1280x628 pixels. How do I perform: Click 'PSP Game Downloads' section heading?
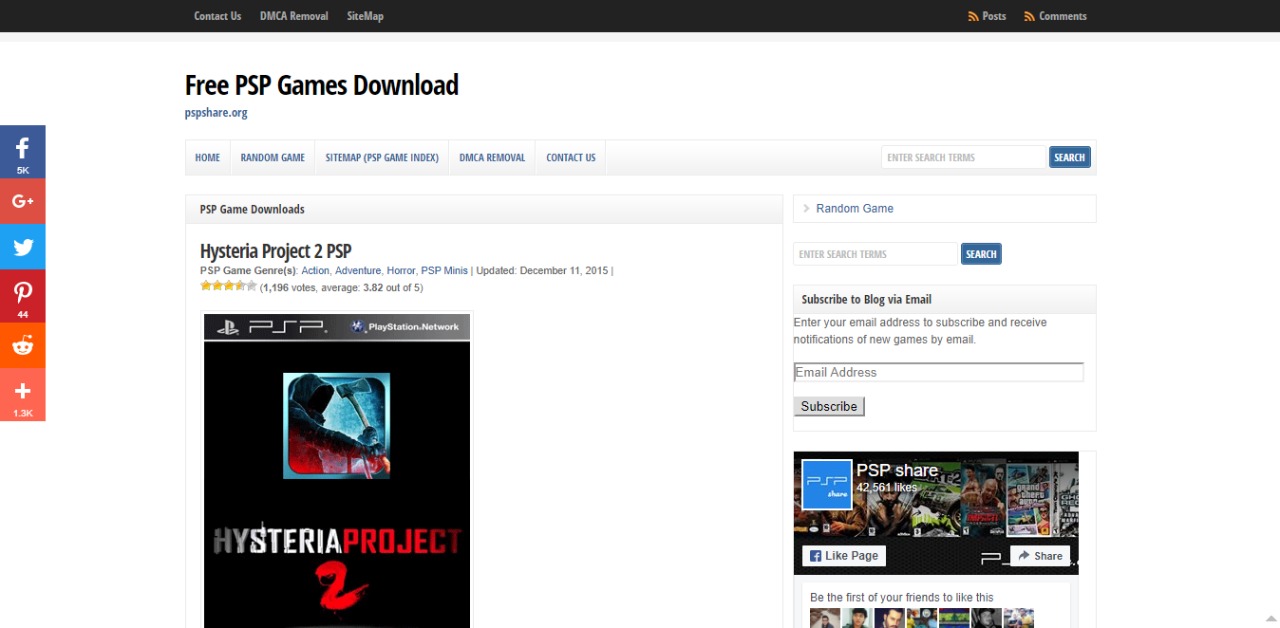(x=252, y=209)
